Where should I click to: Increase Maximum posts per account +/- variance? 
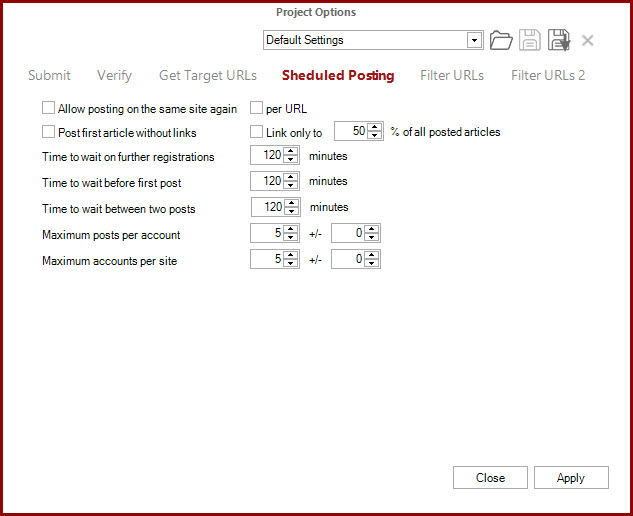pyautogui.click(x=371, y=229)
